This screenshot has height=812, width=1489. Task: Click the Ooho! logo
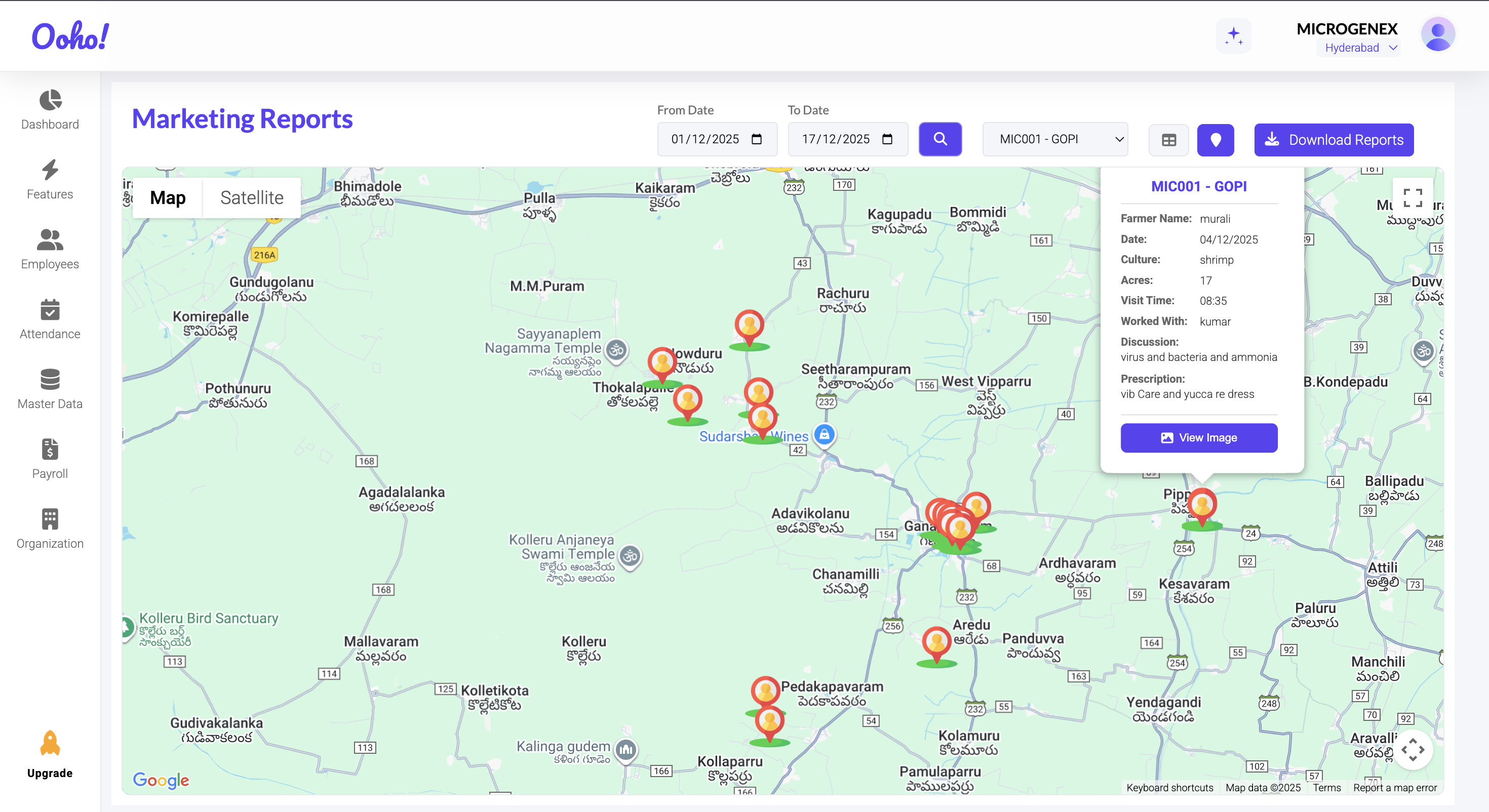70,36
